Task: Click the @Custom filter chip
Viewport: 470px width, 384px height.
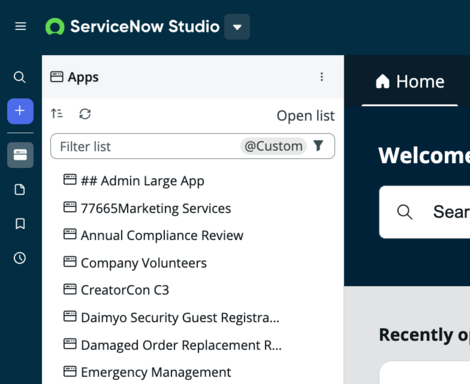Action: point(273,146)
